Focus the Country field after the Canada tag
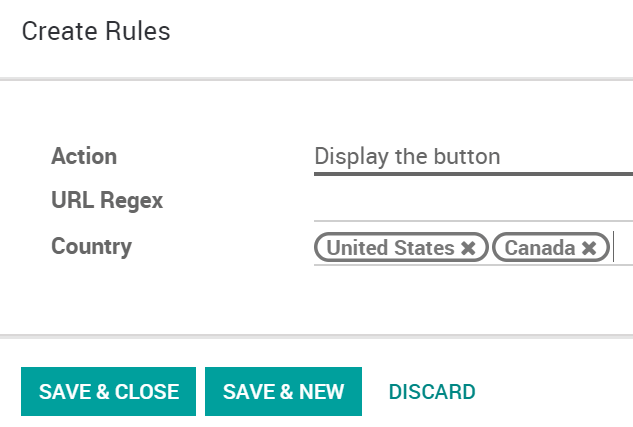Screen dimensions: 633x427 [x=621, y=247]
